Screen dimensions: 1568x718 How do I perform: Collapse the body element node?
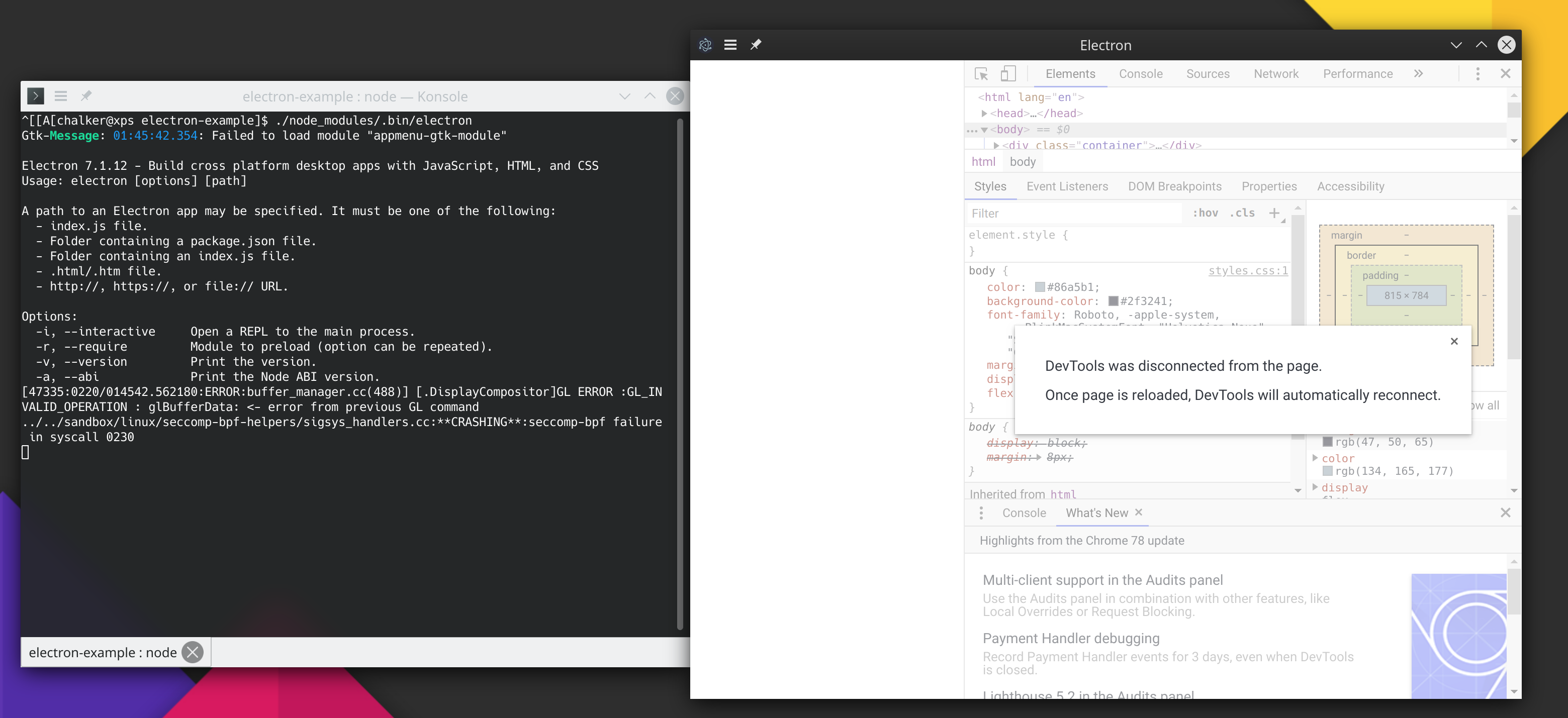pos(984,129)
